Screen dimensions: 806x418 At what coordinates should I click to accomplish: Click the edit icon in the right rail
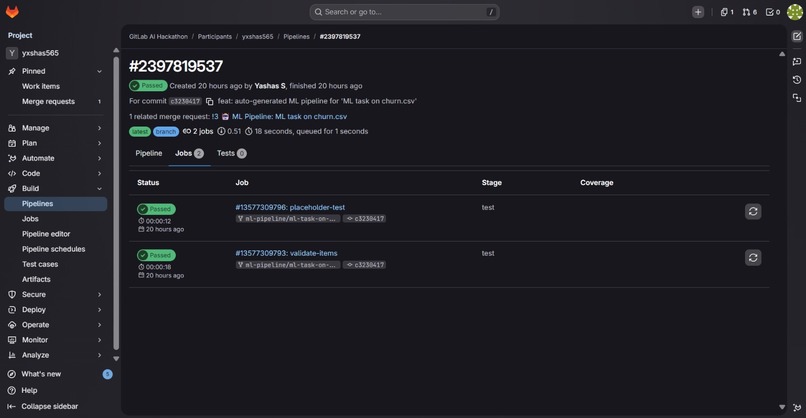(x=797, y=36)
